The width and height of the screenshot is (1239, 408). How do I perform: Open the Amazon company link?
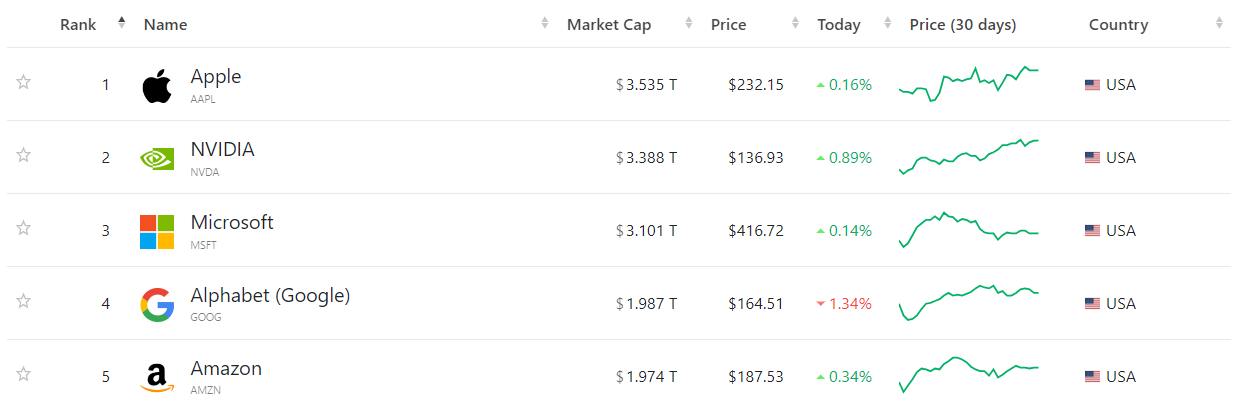pos(226,369)
